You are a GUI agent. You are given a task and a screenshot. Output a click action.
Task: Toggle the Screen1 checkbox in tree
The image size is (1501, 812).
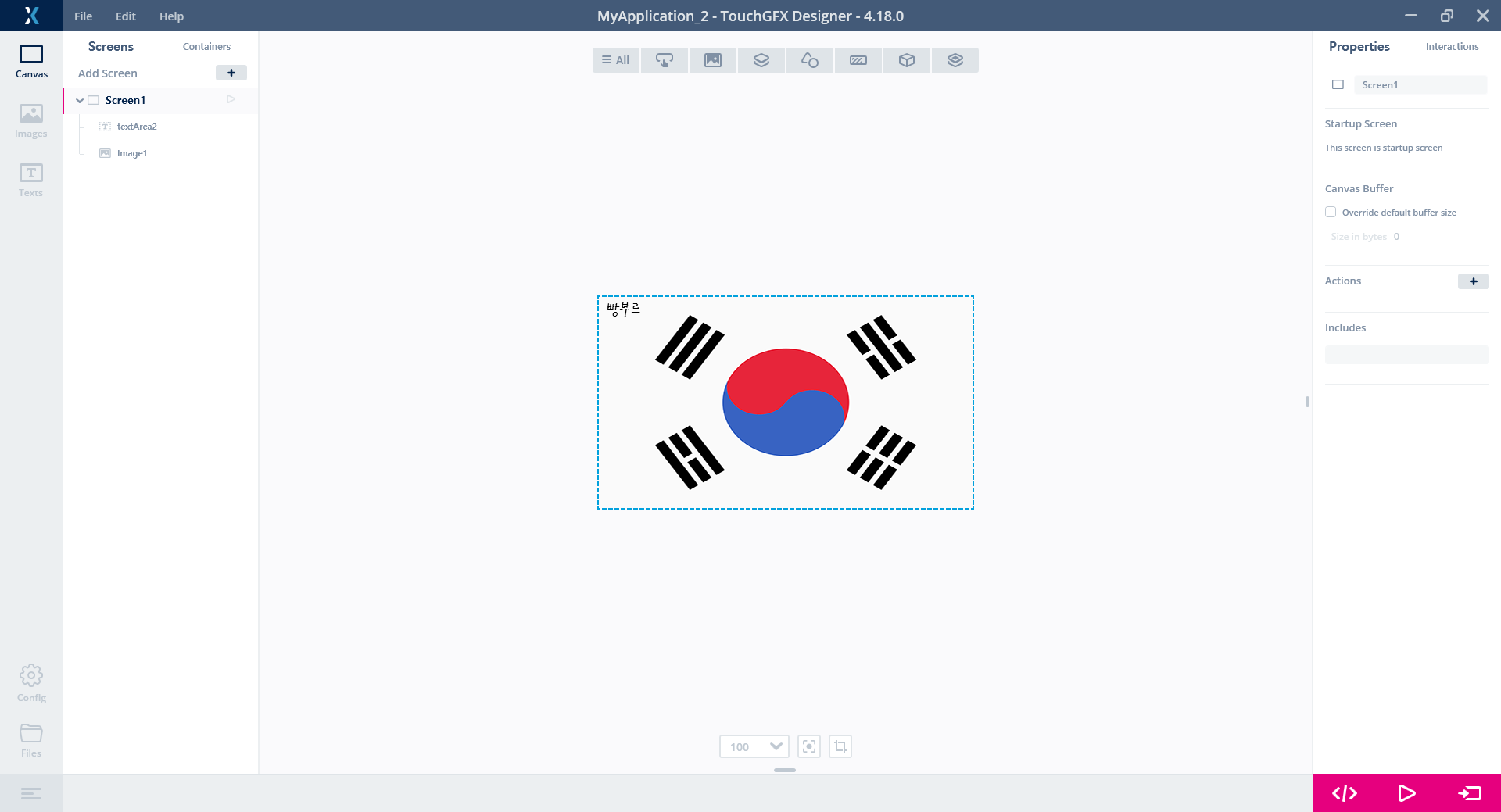tap(94, 100)
